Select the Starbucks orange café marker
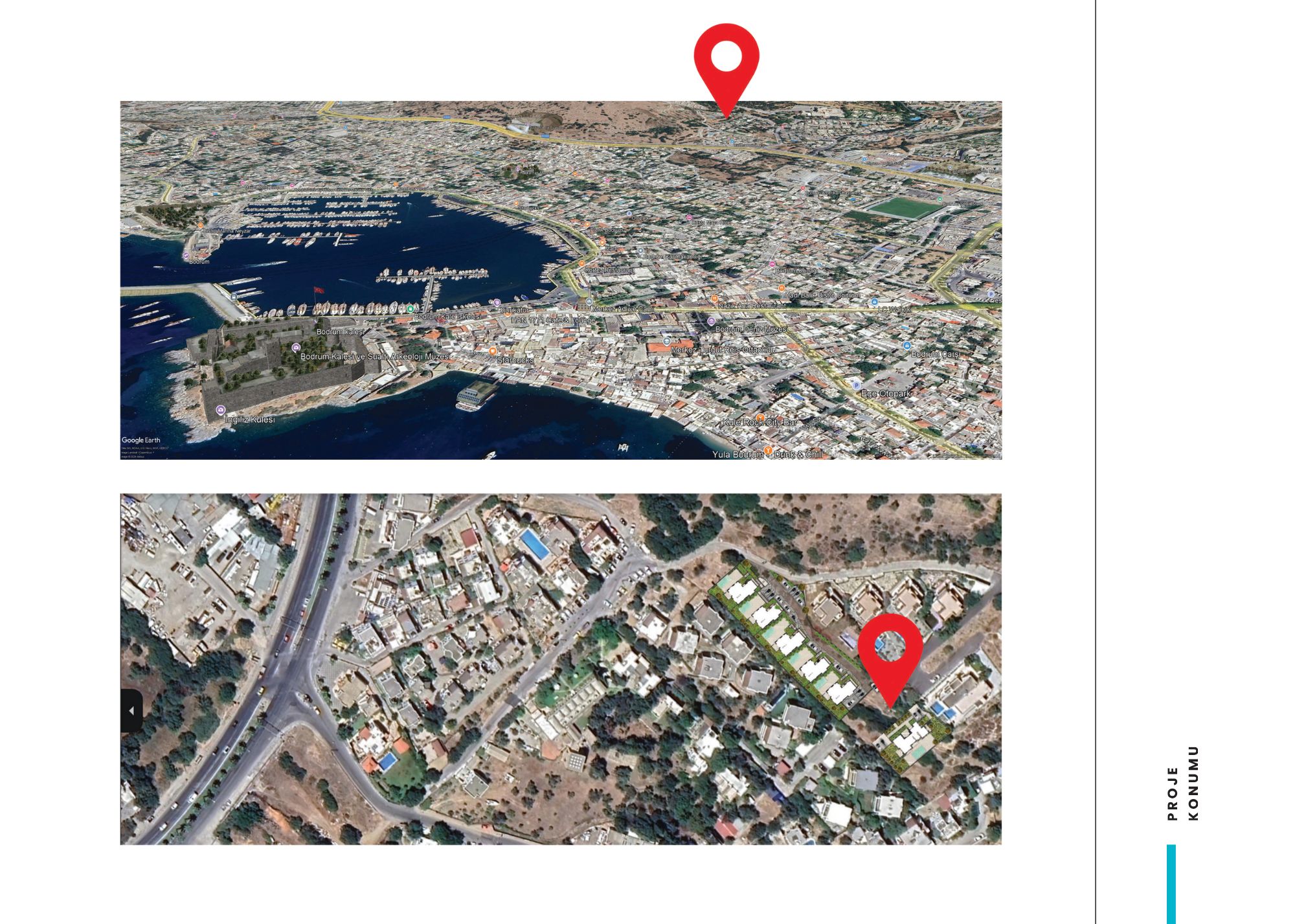 pos(493,351)
